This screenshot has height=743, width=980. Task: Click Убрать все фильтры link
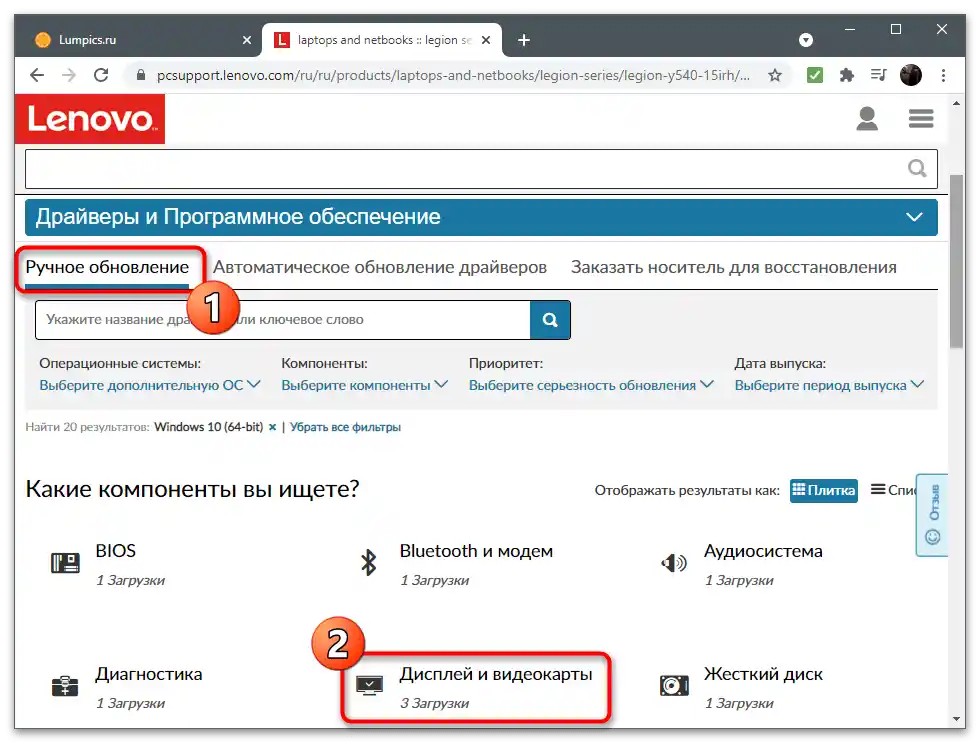(x=345, y=427)
